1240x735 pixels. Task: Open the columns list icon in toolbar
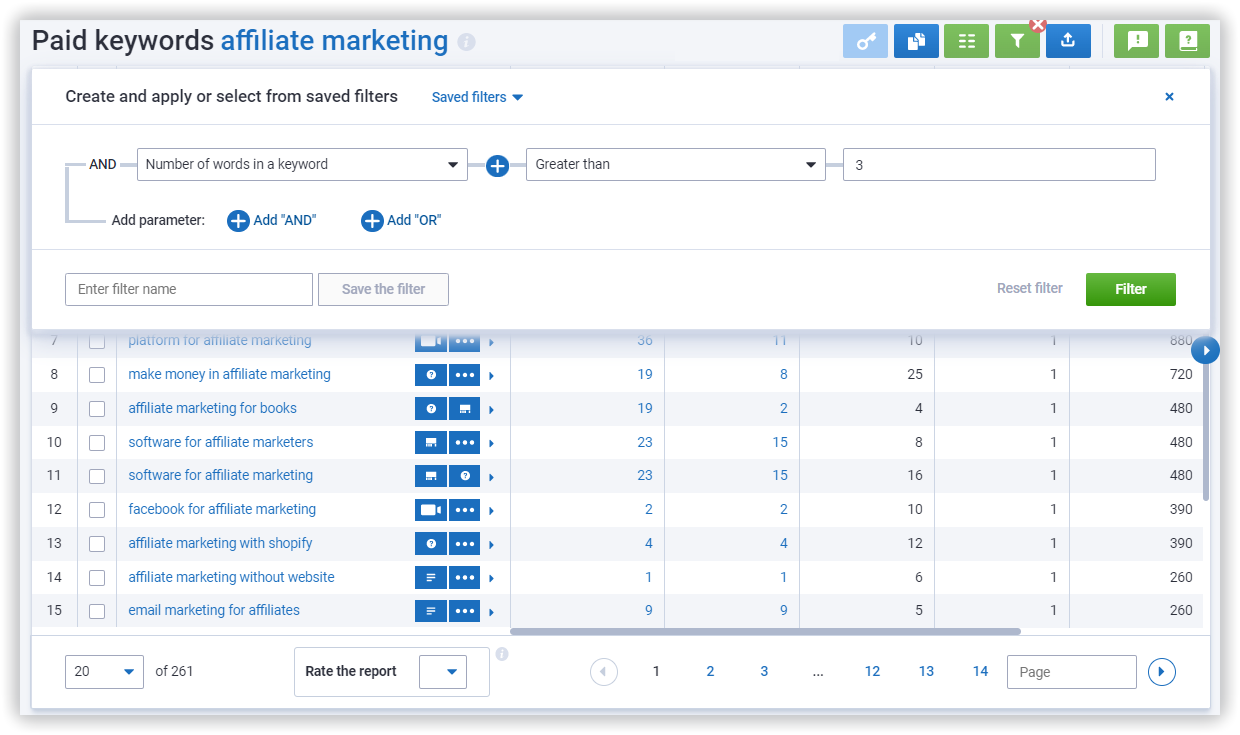click(x=966, y=41)
